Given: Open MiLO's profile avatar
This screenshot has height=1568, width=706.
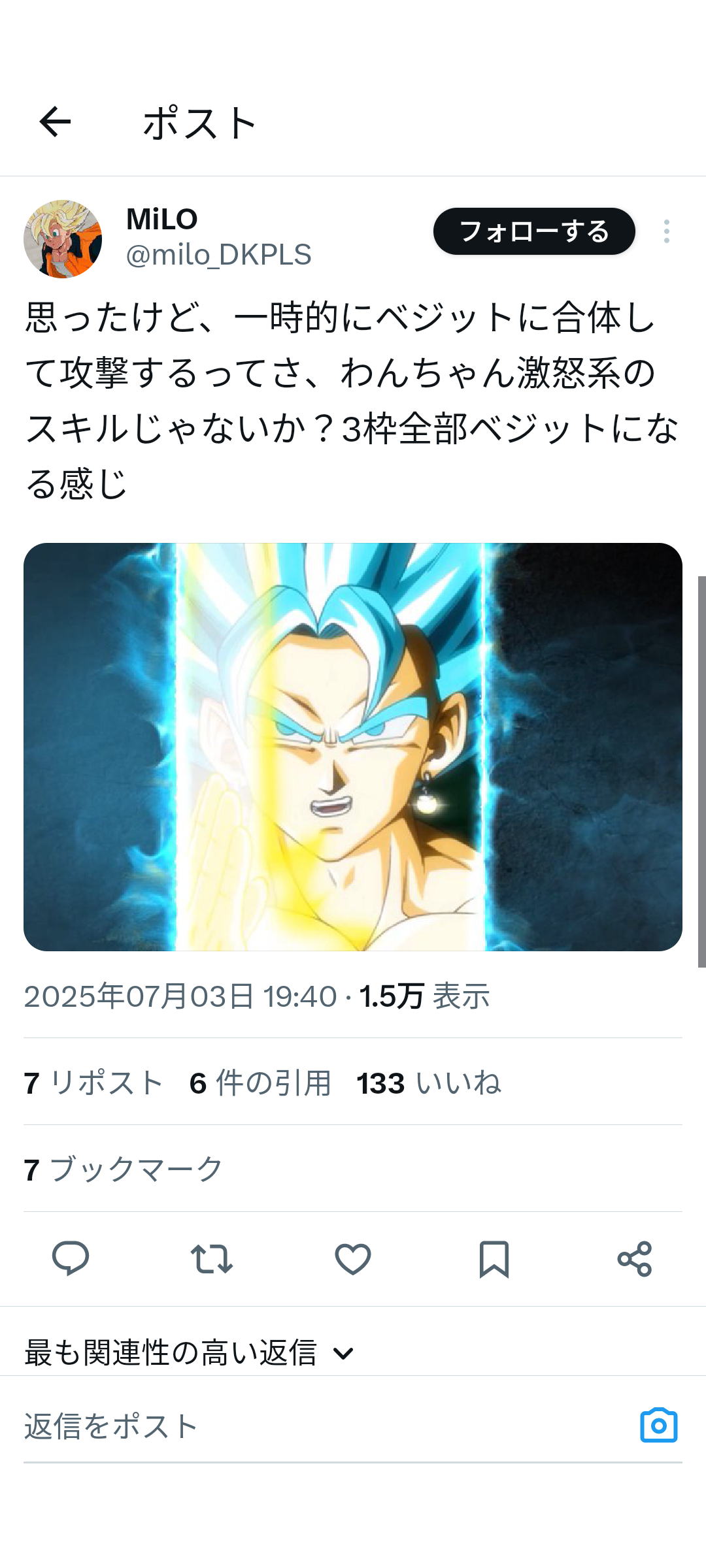Looking at the screenshot, I should tap(63, 239).
